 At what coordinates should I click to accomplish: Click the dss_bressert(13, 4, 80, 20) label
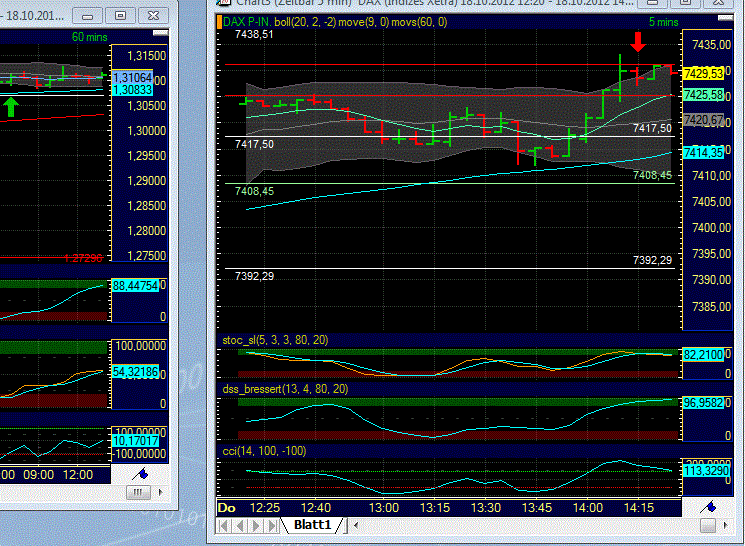pos(285,389)
